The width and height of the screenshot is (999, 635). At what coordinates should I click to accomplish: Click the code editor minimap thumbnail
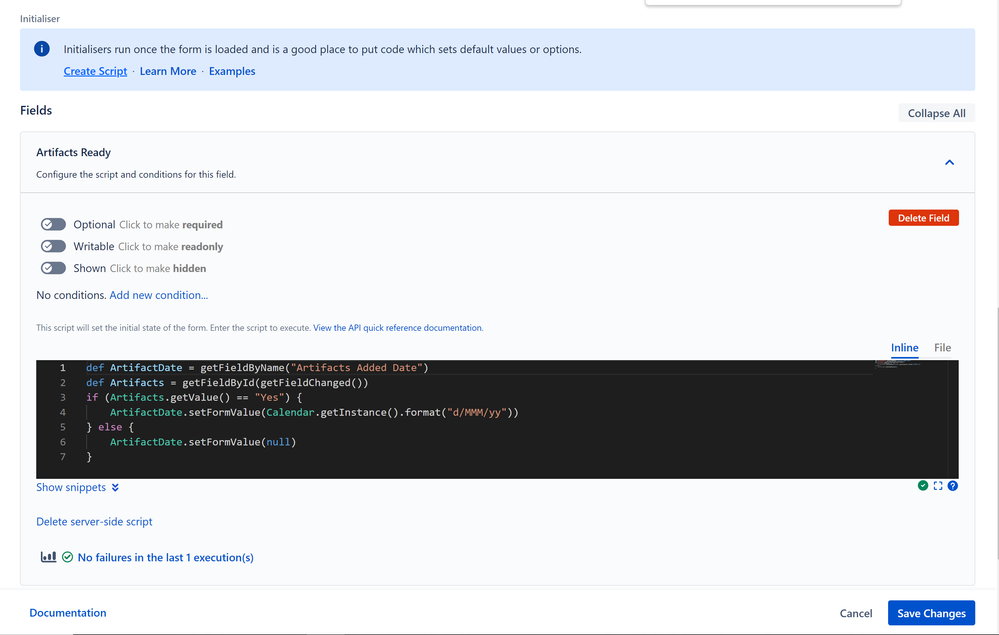(x=897, y=365)
